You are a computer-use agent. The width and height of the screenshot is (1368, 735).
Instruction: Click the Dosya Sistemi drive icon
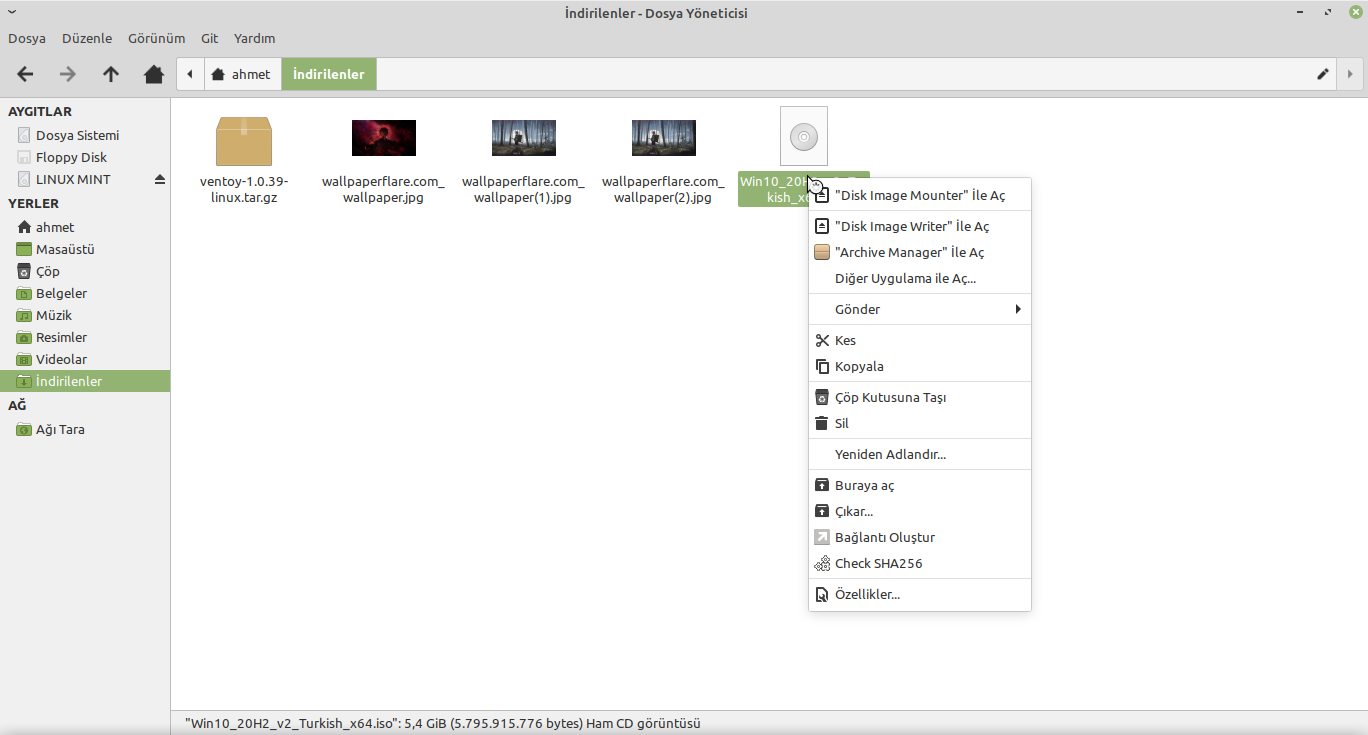click(x=24, y=136)
